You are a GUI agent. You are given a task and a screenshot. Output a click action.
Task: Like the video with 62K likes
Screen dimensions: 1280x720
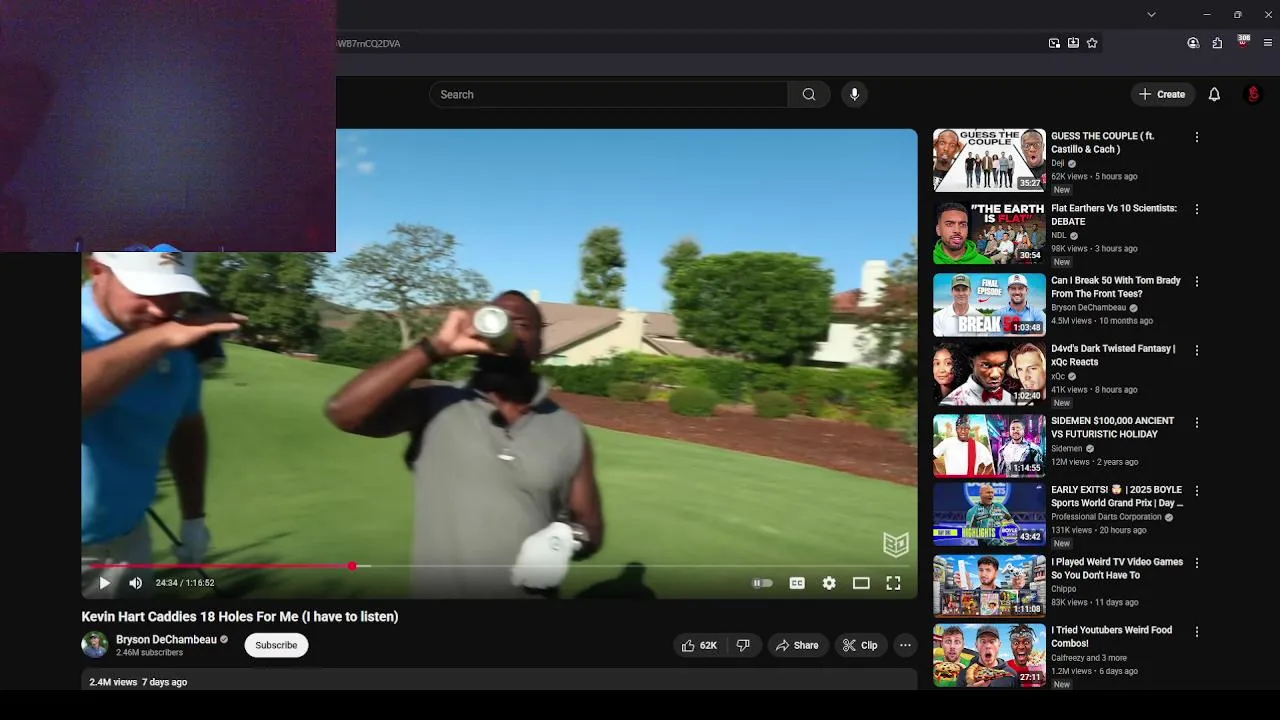click(x=699, y=645)
